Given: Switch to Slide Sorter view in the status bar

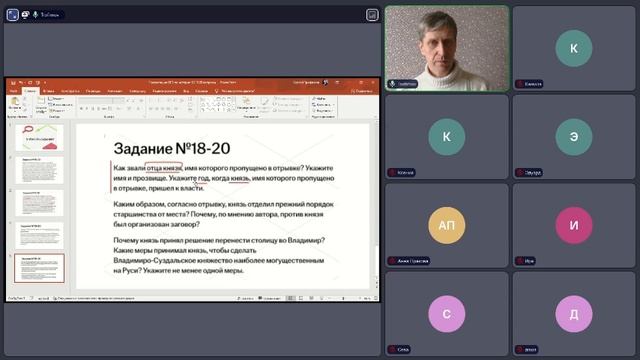Looking at the screenshot, I should point(301,298).
